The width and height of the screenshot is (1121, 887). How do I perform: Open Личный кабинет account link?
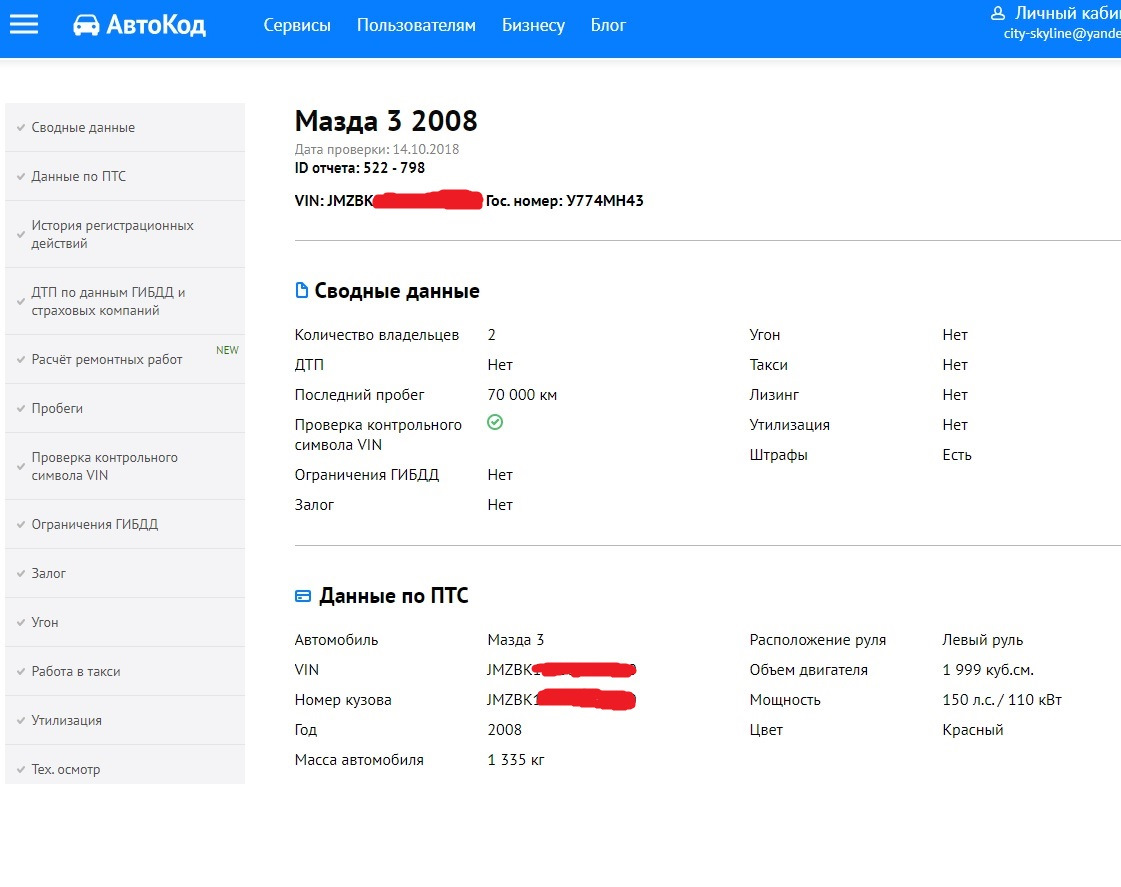(1066, 13)
